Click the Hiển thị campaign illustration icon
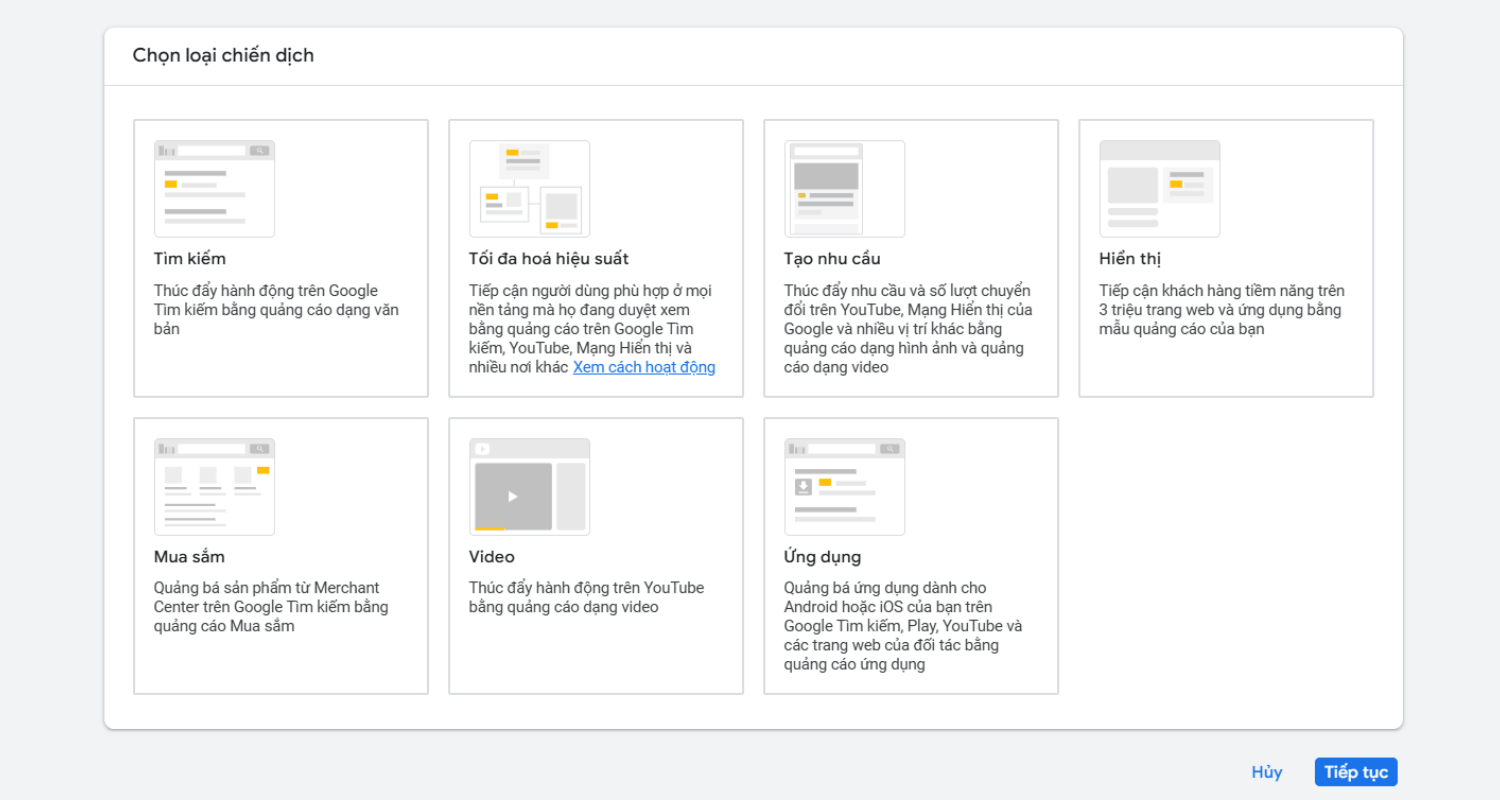1500x800 pixels. pos(1159,188)
